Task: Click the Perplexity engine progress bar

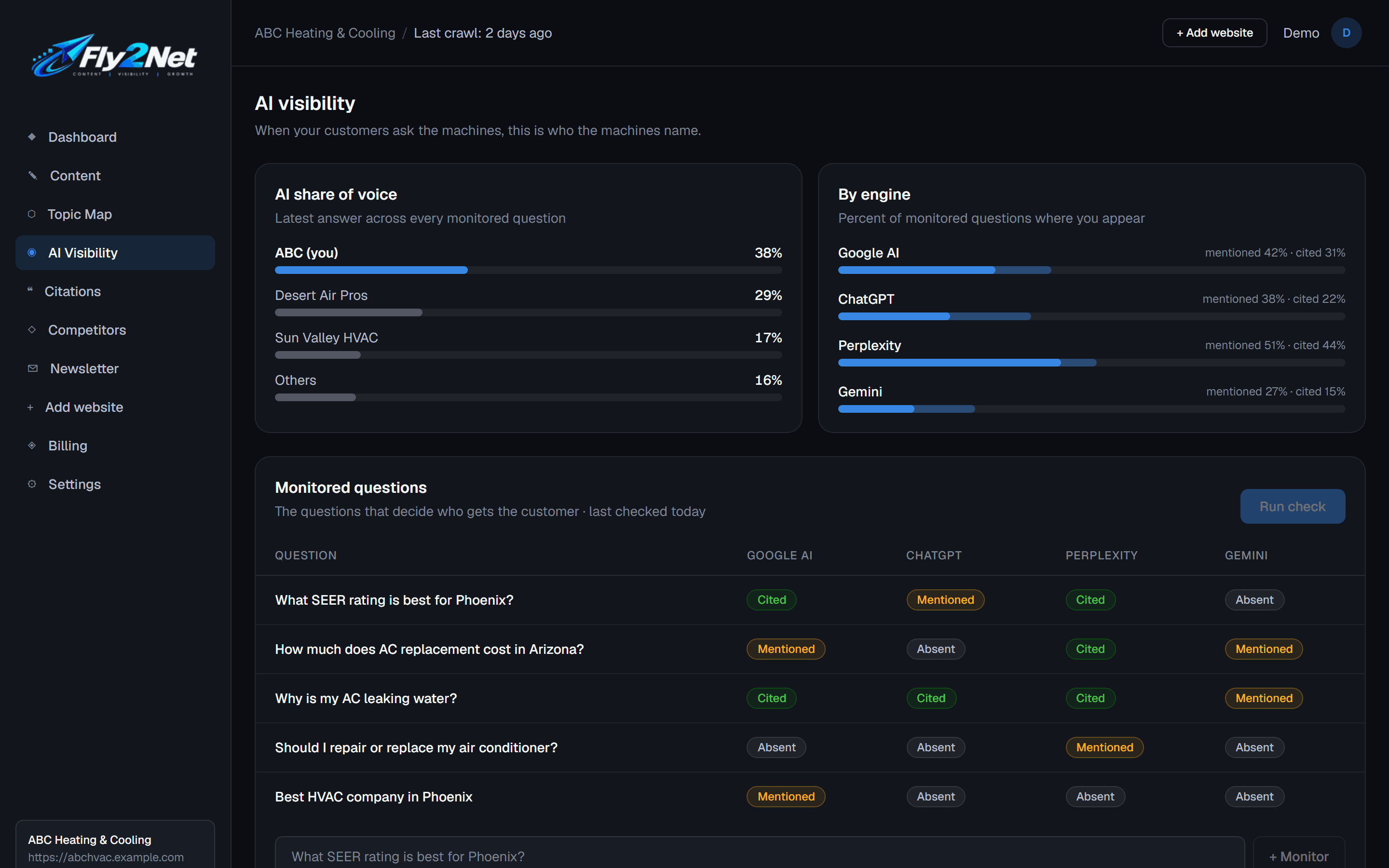Action: pyautogui.click(x=1091, y=363)
